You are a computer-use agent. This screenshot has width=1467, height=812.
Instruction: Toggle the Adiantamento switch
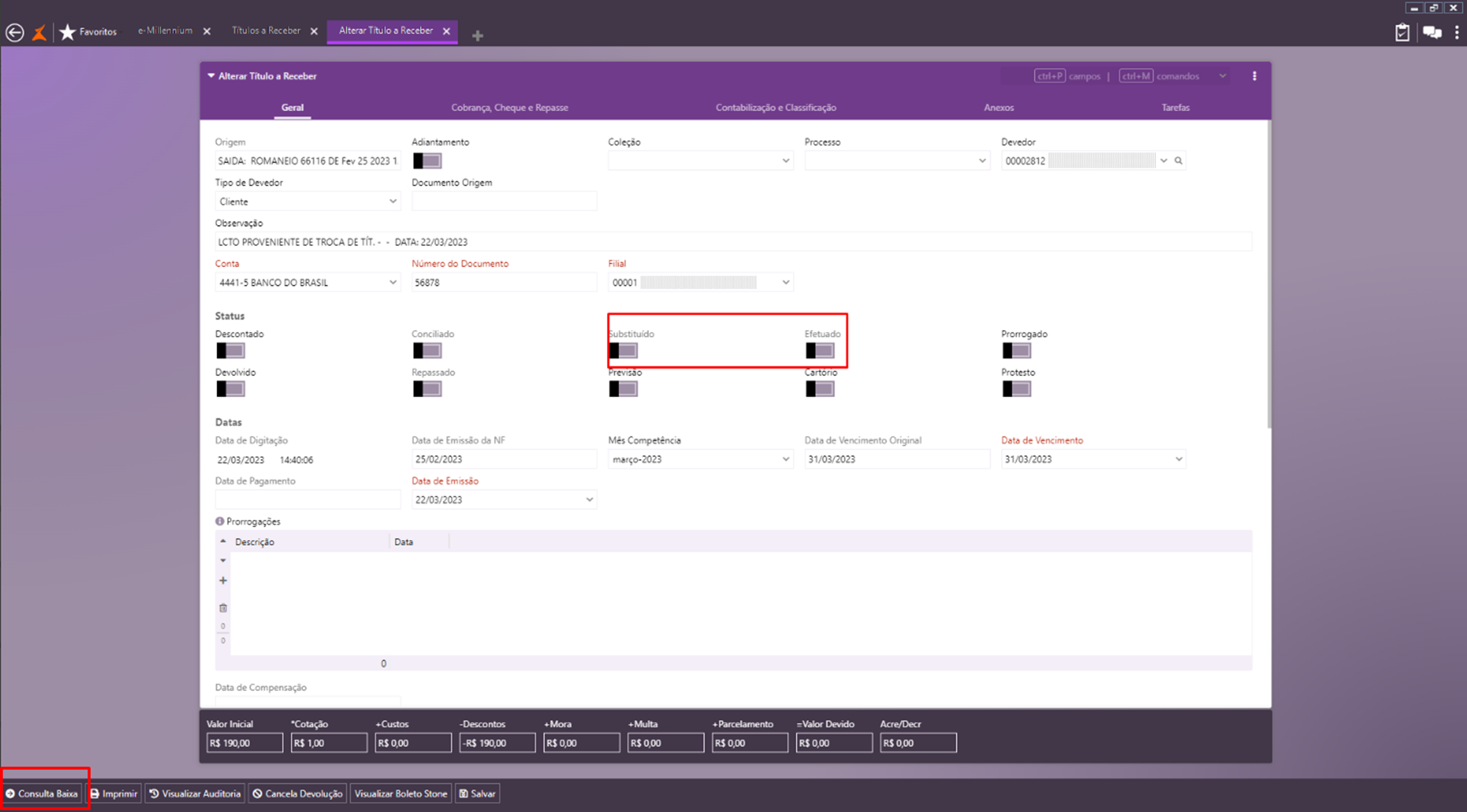click(427, 161)
